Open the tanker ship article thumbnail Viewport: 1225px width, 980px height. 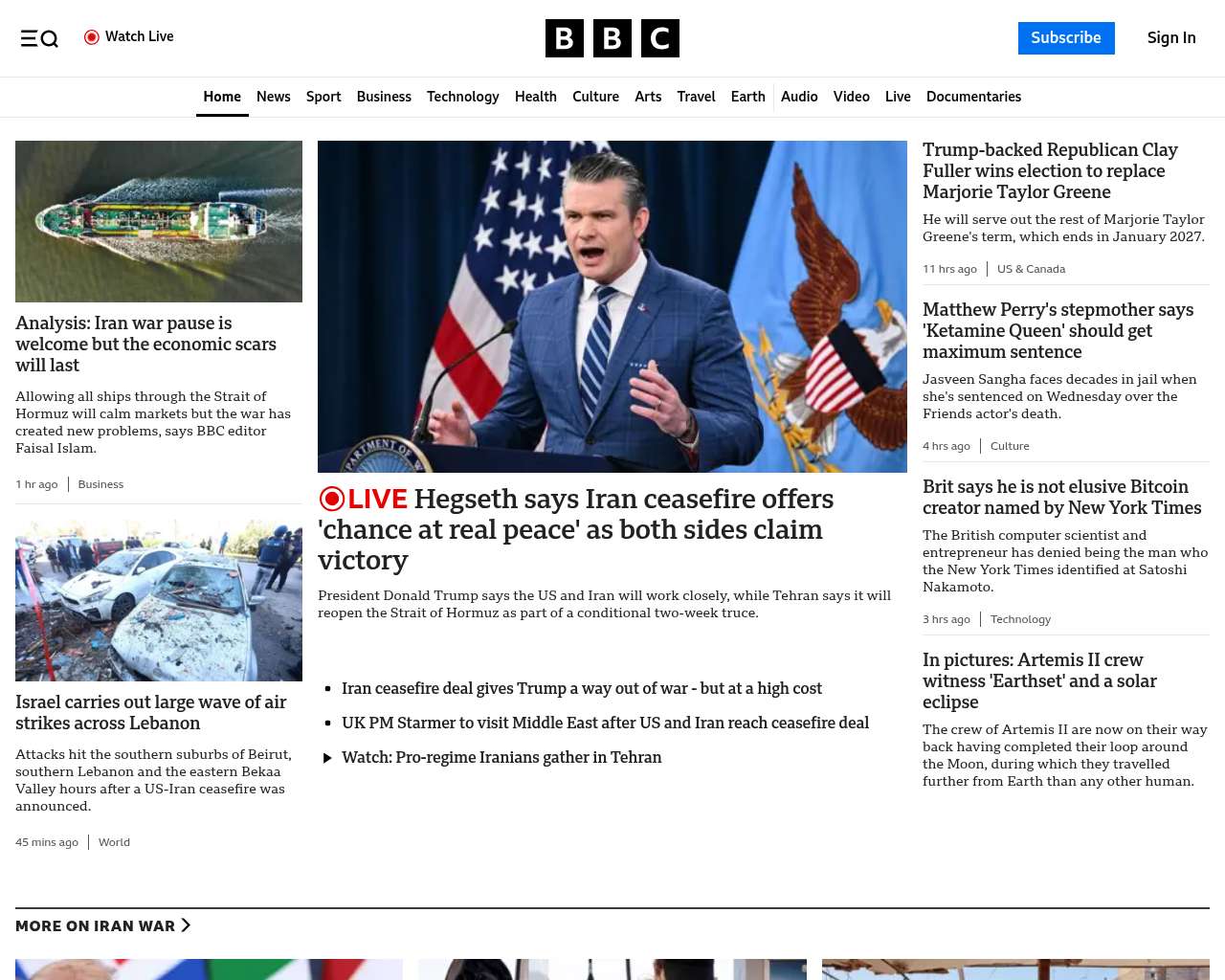tap(159, 221)
